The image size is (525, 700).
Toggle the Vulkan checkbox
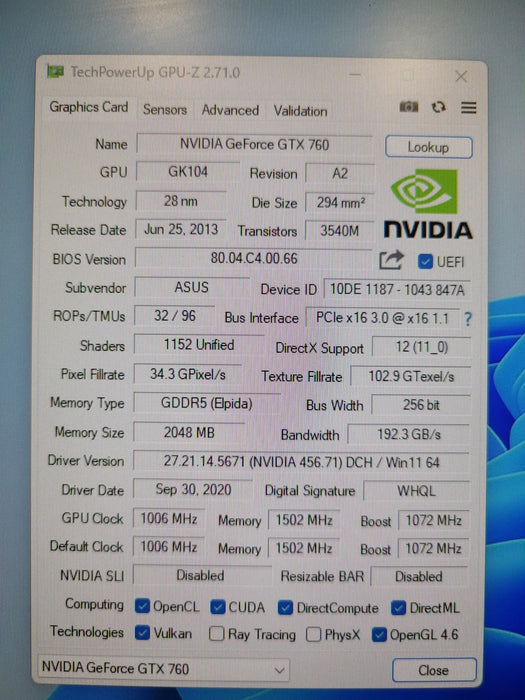[142, 633]
